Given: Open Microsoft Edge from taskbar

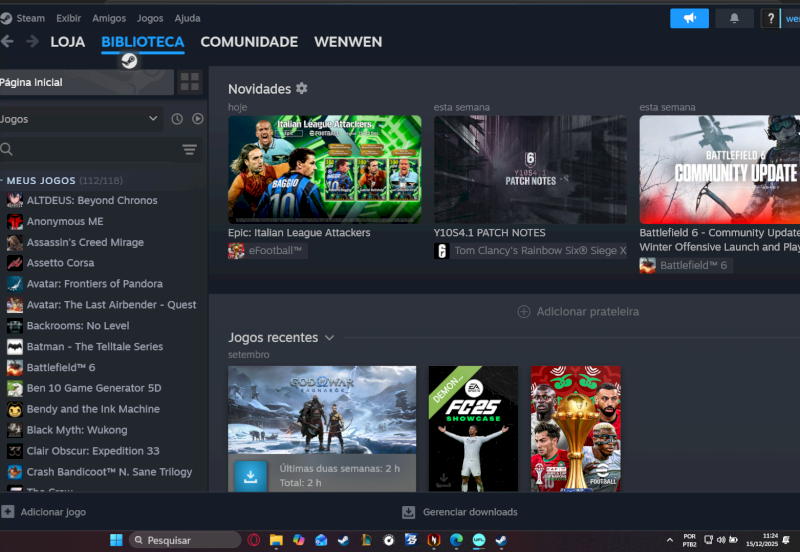Looking at the screenshot, I should coord(456,540).
